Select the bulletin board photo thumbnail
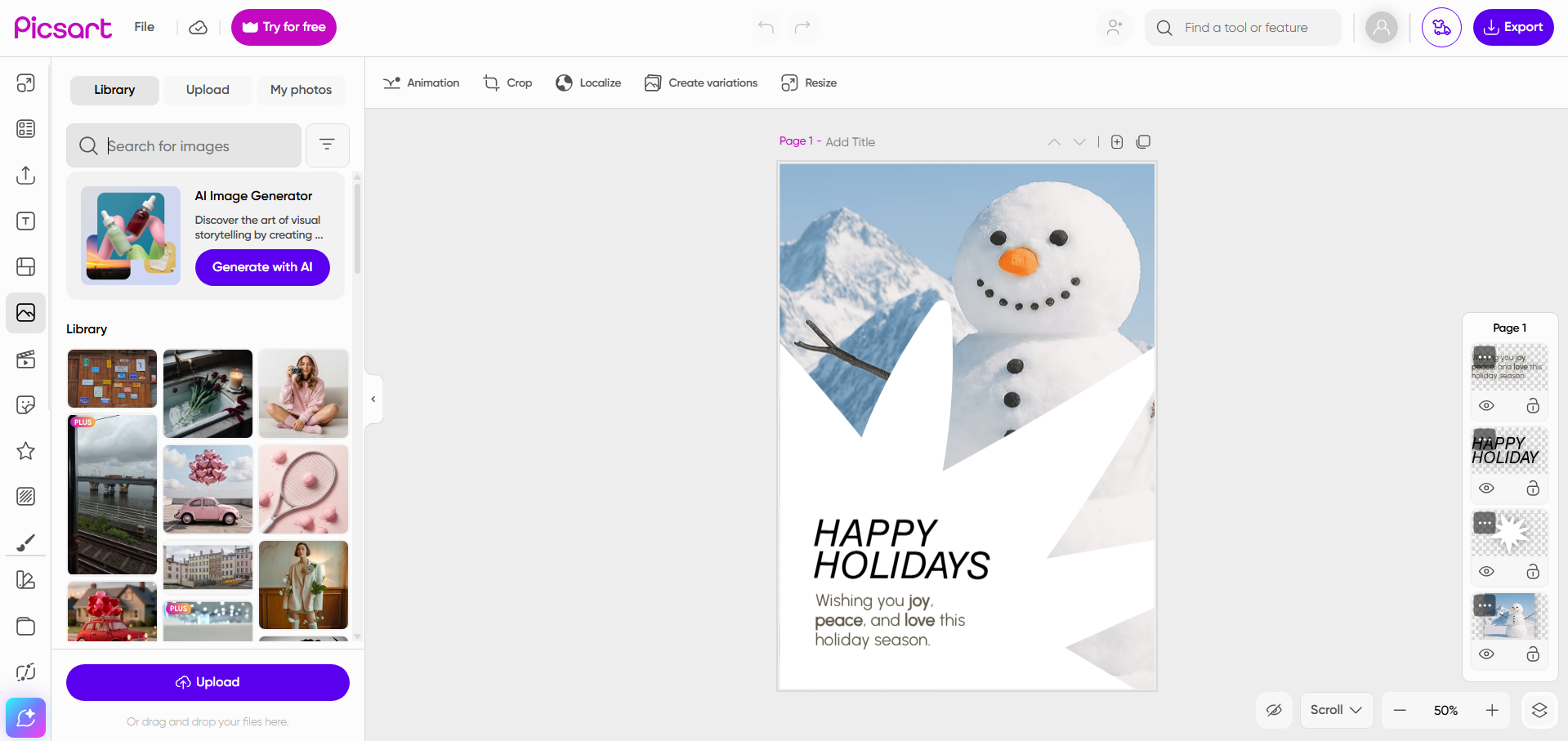This screenshot has height=741, width=1568. [112, 379]
